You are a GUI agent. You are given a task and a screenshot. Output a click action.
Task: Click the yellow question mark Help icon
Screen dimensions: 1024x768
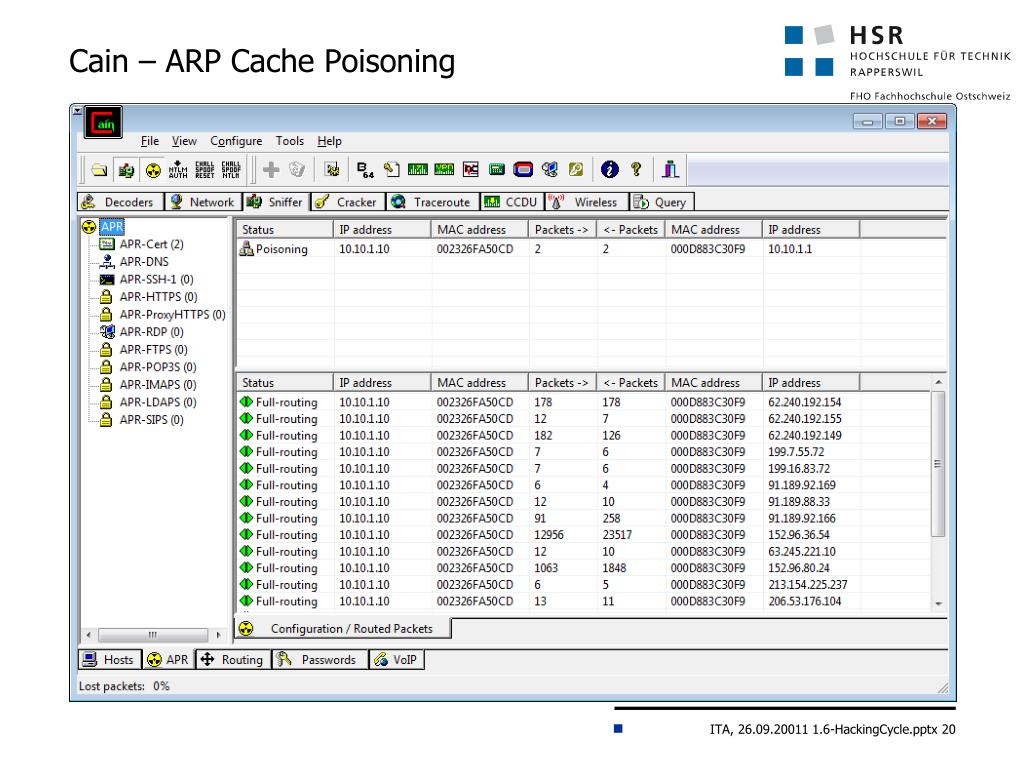[x=636, y=170]
